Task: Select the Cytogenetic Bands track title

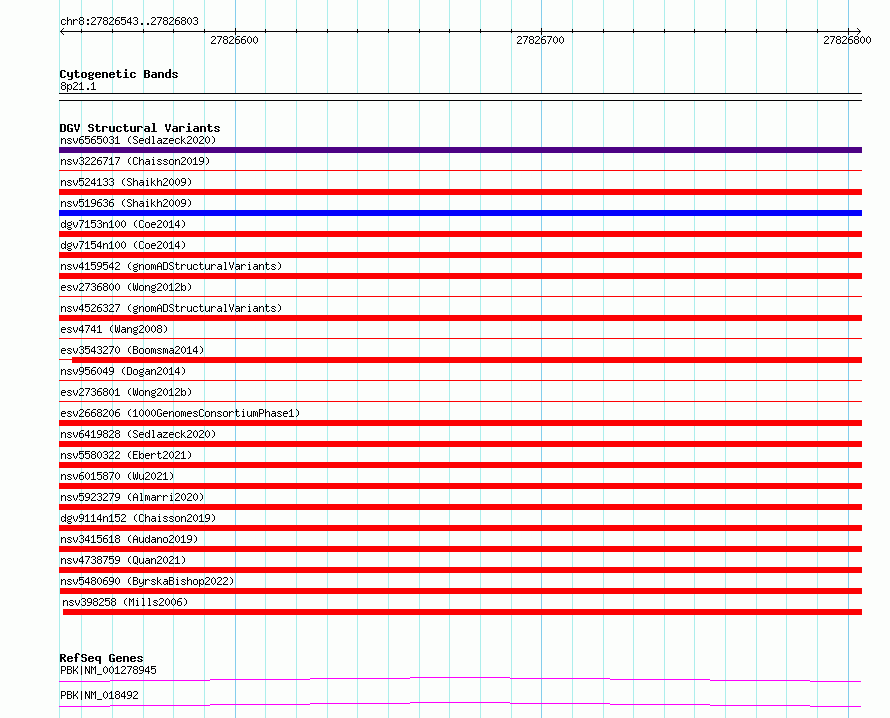Action: click(x=119, y=74)
